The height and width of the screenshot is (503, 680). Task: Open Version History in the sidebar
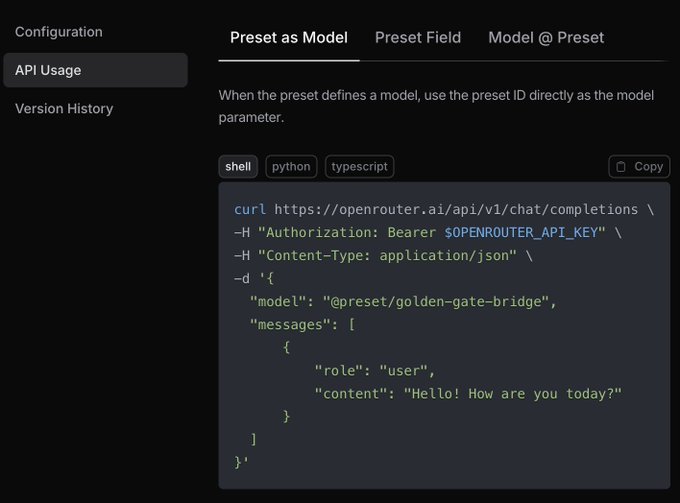pyautogui.click(x=64, y=108)
